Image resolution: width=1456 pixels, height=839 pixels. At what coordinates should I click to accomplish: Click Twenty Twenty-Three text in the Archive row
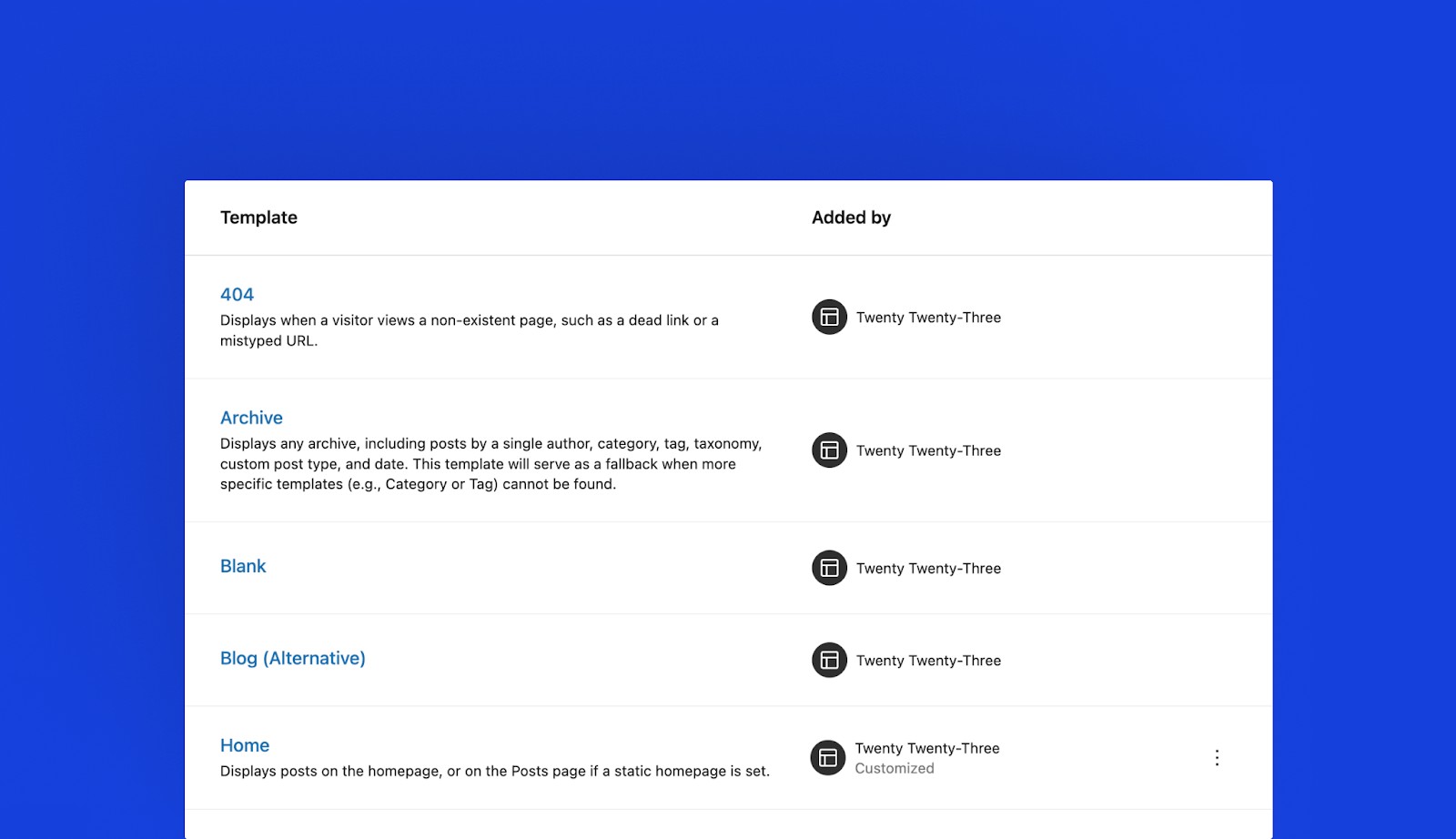[928, 450]
